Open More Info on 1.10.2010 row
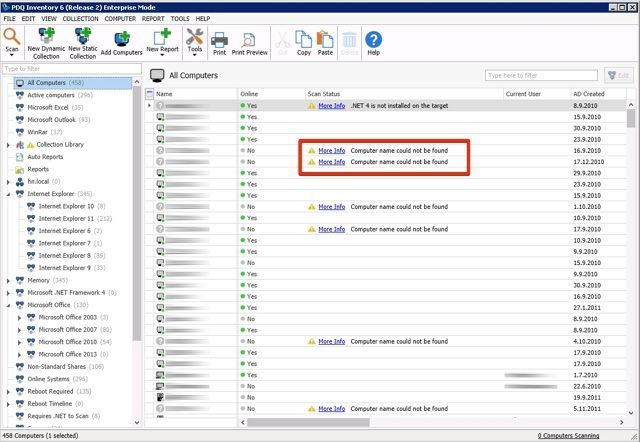 (331, 207)
